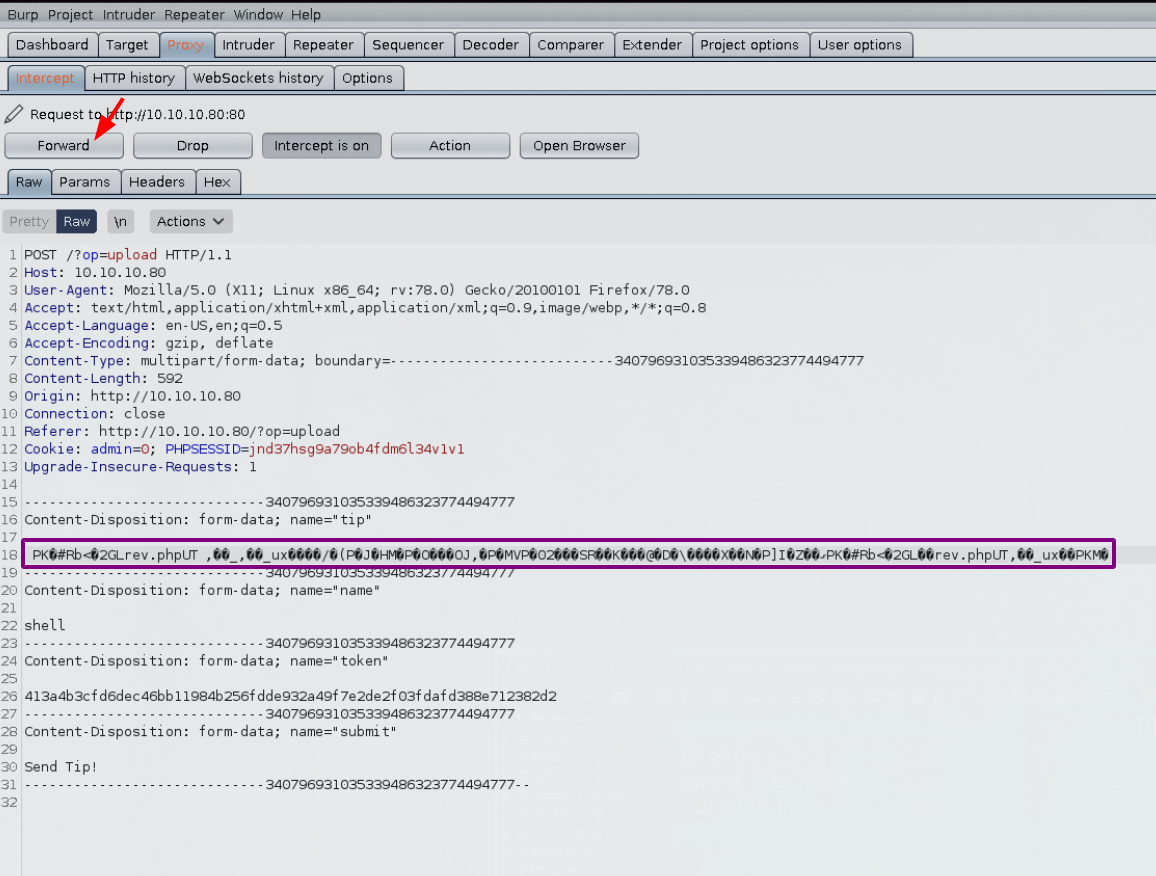Select the Hex message tab
The image size is (1156, 876).
(x=217, y=182)
